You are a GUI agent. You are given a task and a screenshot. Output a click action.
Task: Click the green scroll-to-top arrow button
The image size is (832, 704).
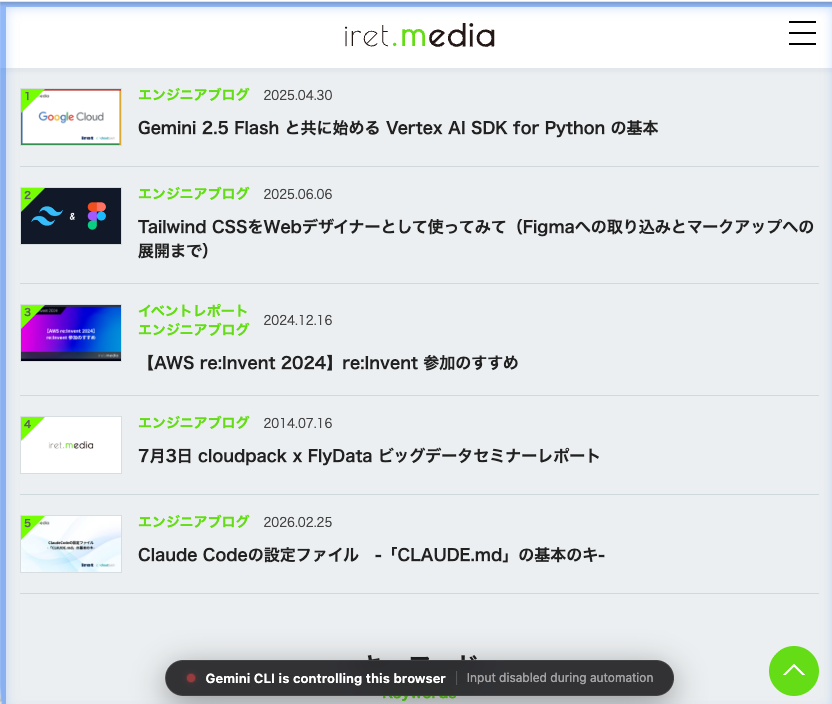point(793,670)
